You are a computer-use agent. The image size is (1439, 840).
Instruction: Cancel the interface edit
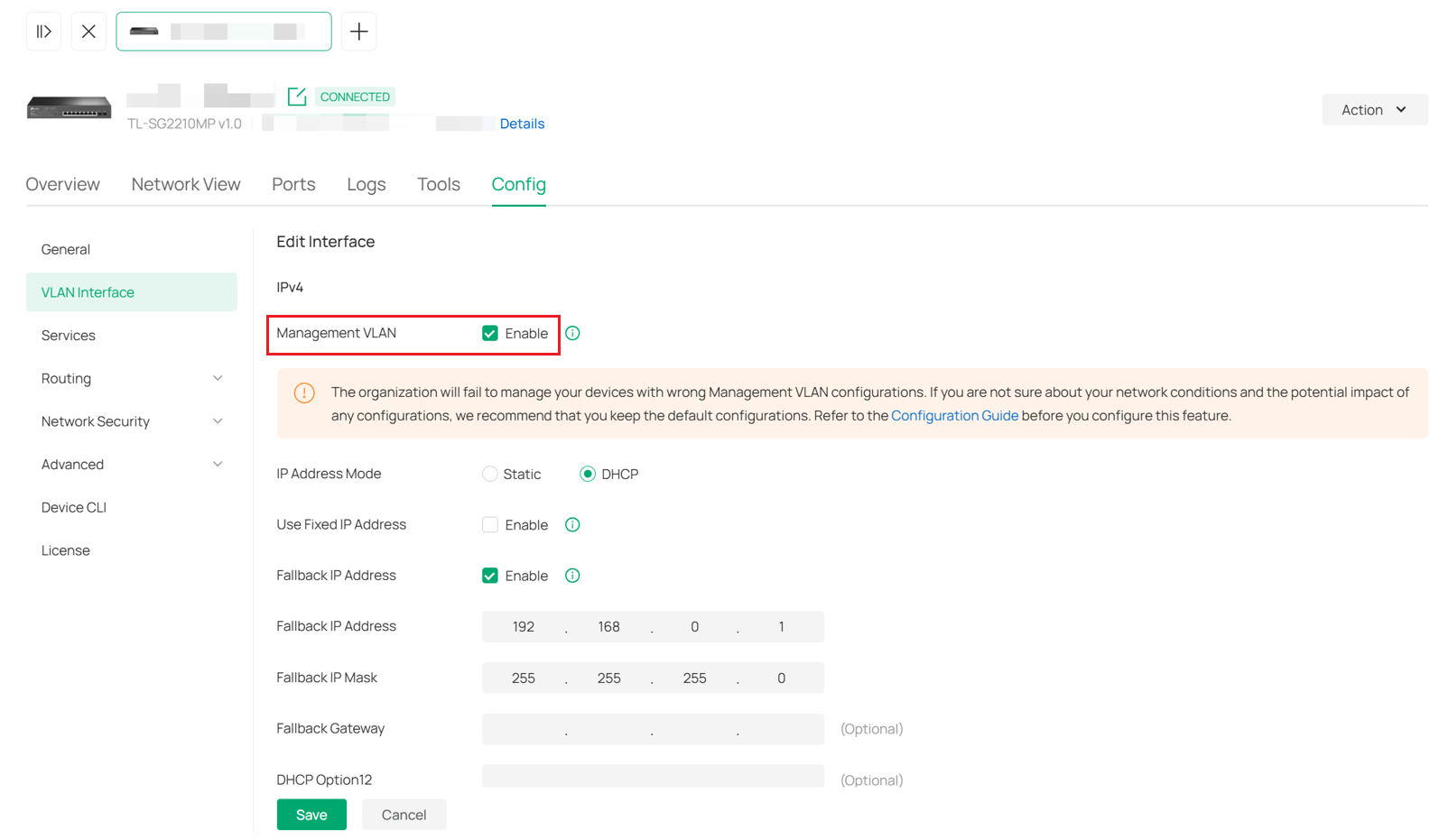click(x=404, y=815)
